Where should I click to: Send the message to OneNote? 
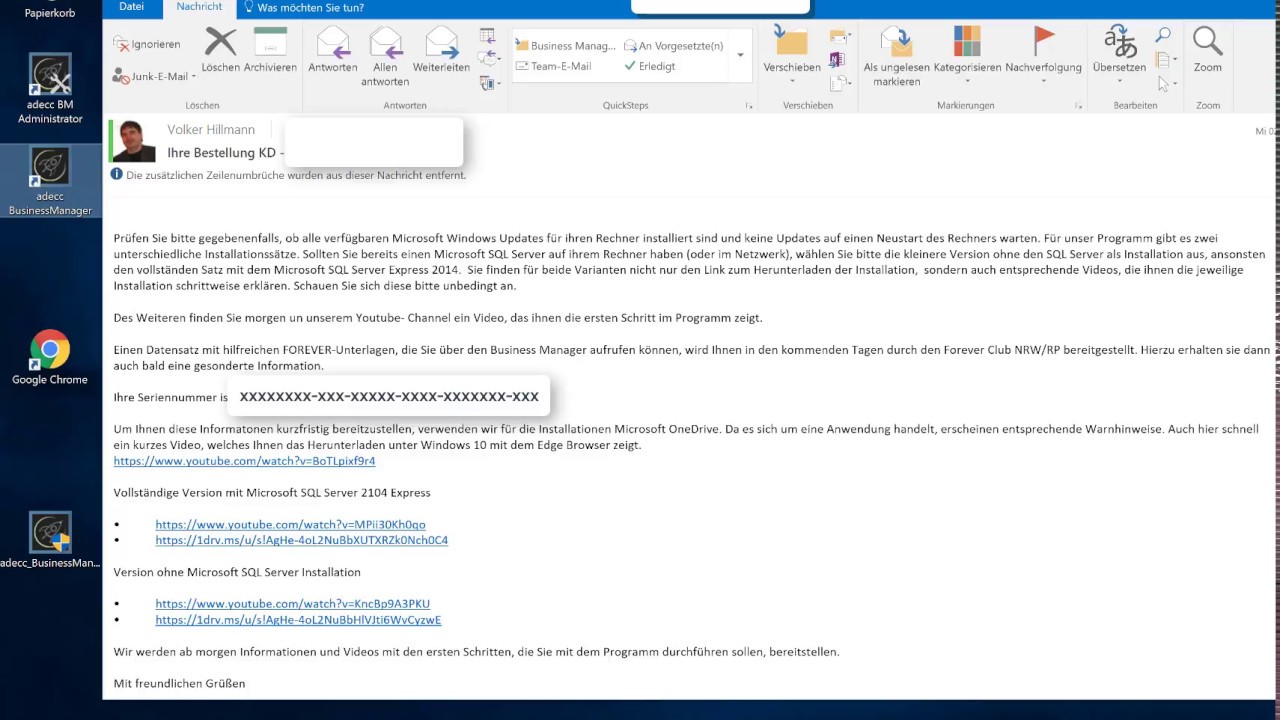pos(837,60)
